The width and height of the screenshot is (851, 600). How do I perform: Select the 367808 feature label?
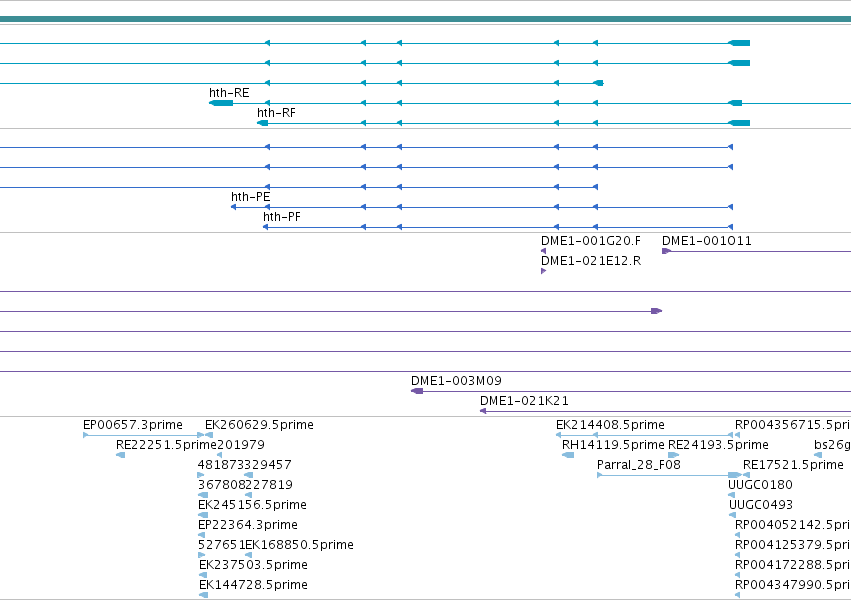pyautogui.click(x=221, y=485)
